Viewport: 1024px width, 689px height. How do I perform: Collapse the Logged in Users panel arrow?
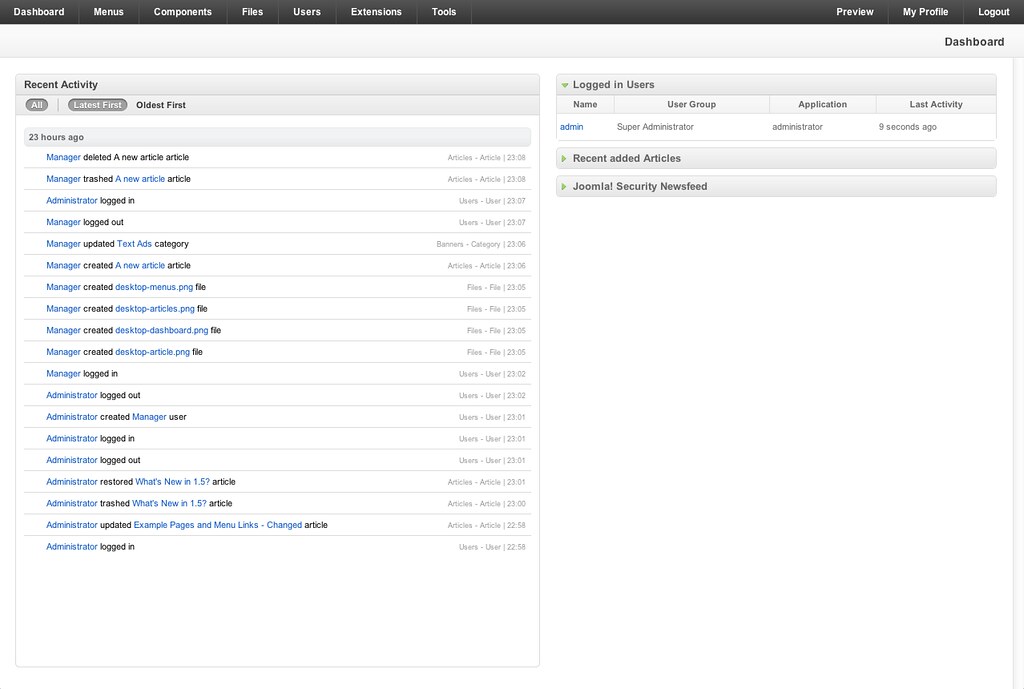[x=565, y=85]
